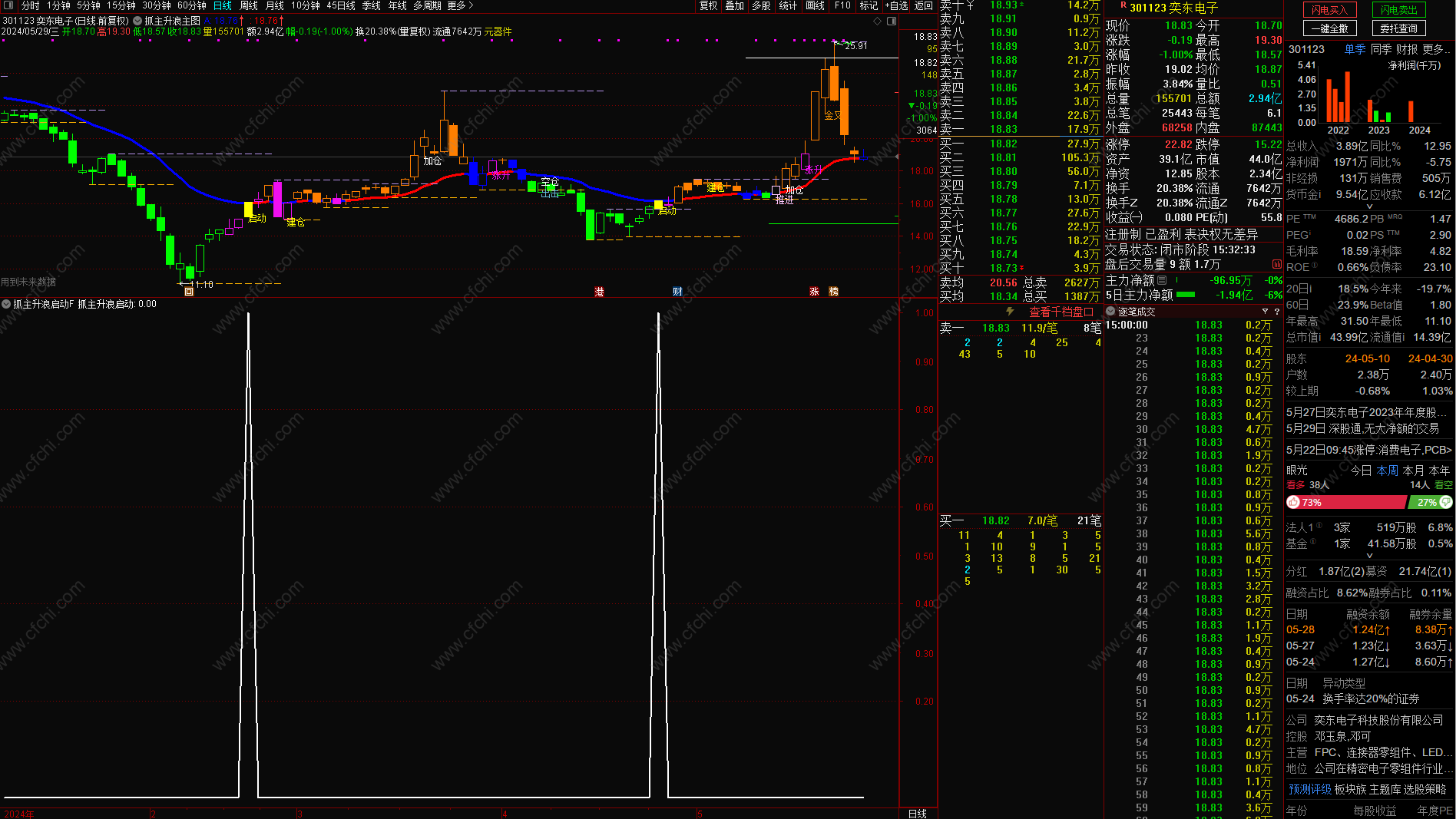The height and width of the screenshot is (819, 1456).
Task: Select 本周 period in 眼光 sentiment
Action: point(1387,471)
